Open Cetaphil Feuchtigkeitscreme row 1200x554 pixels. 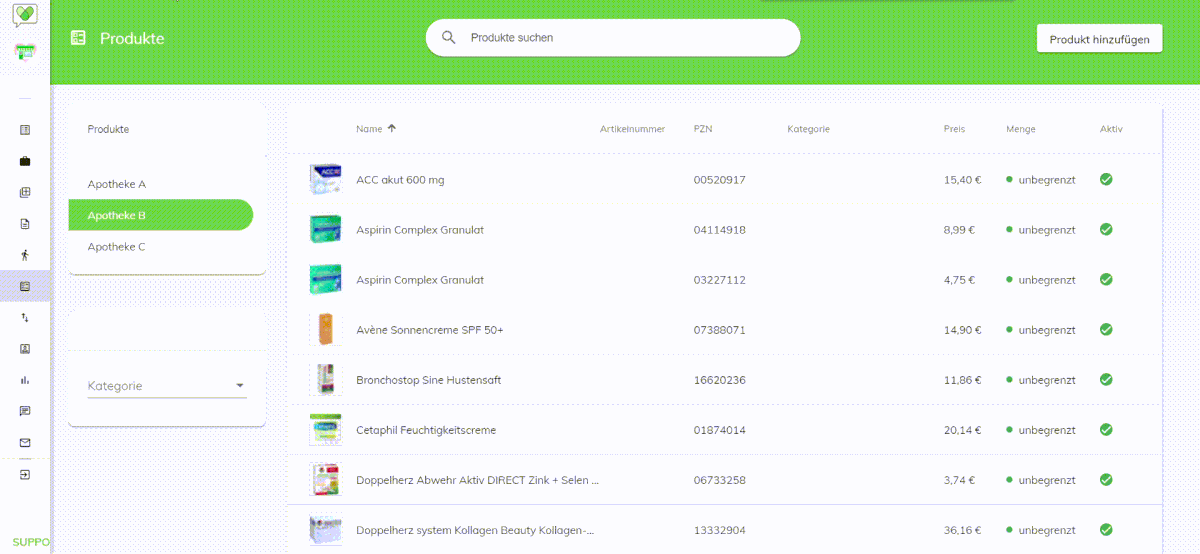[x=724, y=429]
